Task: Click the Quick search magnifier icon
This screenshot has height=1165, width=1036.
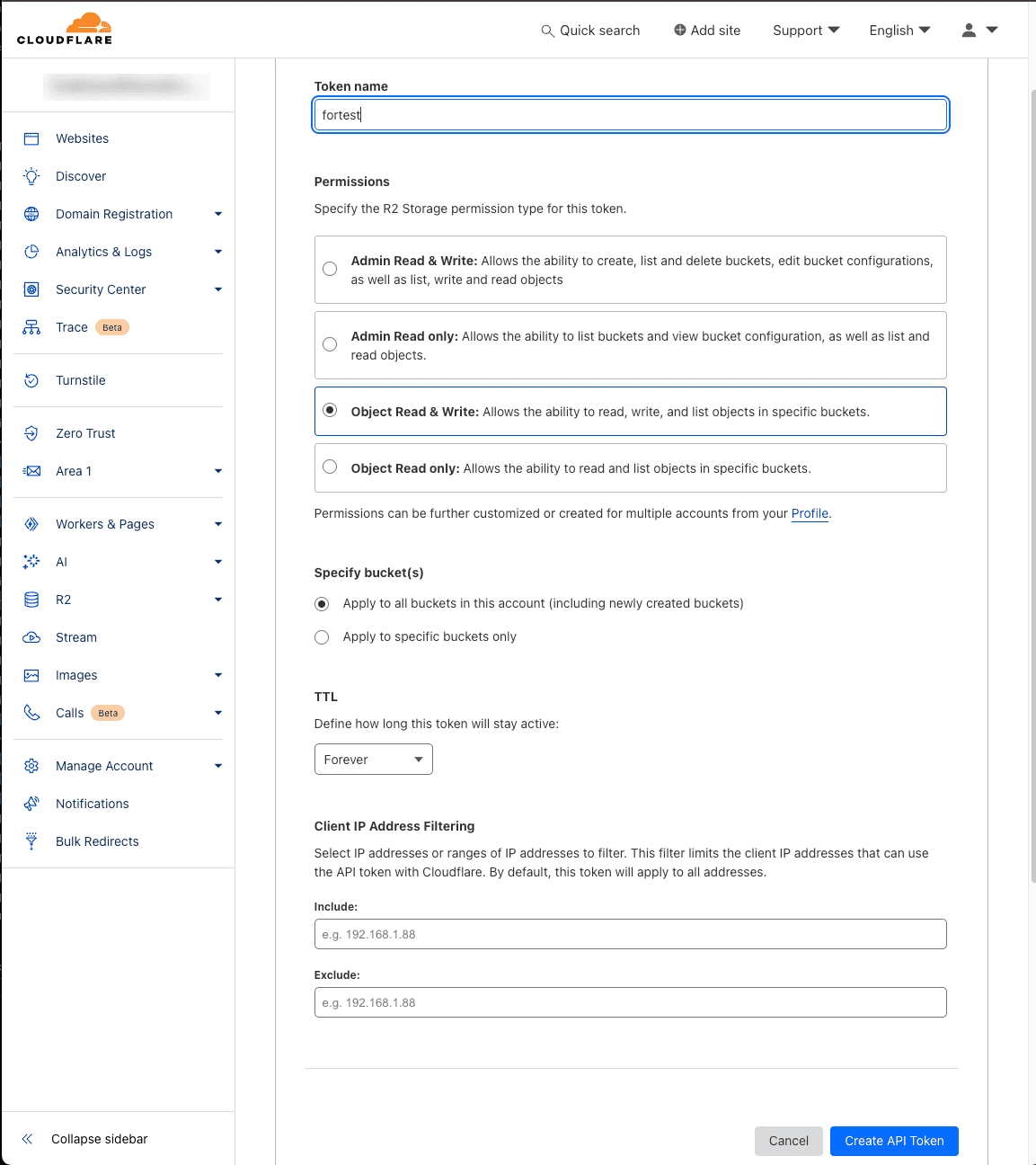Action: (547, 31)
